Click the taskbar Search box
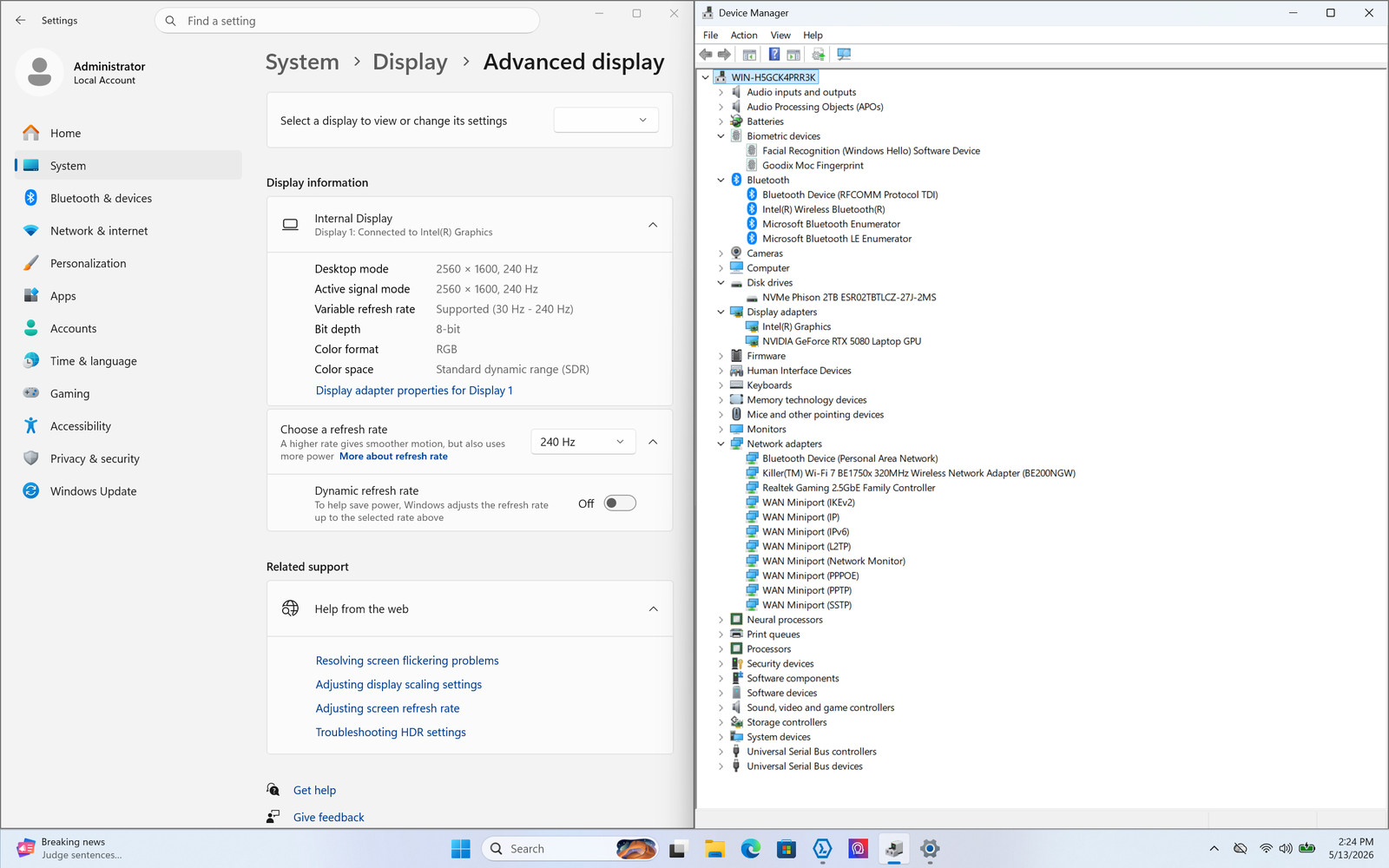This screenshot has width=1389, height=868. pyautogui.click(x=569, y=849)
